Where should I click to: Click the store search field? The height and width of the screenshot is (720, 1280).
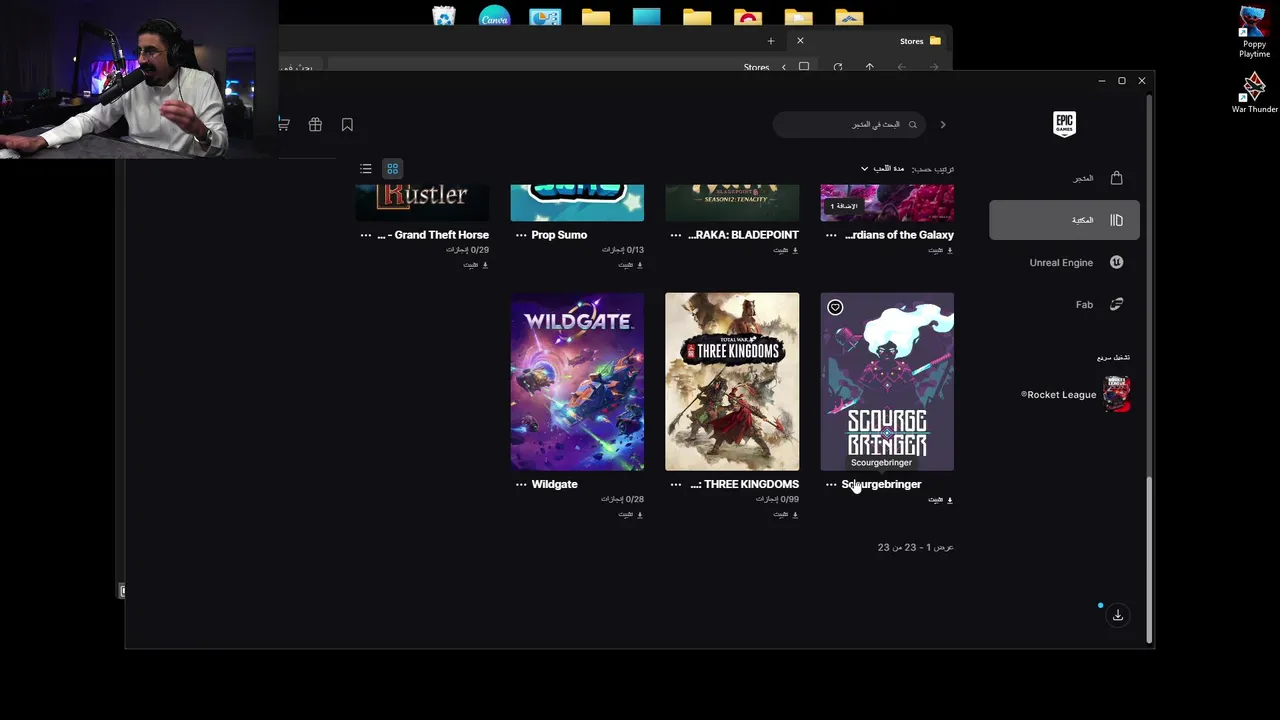click(x=849, y=125)
